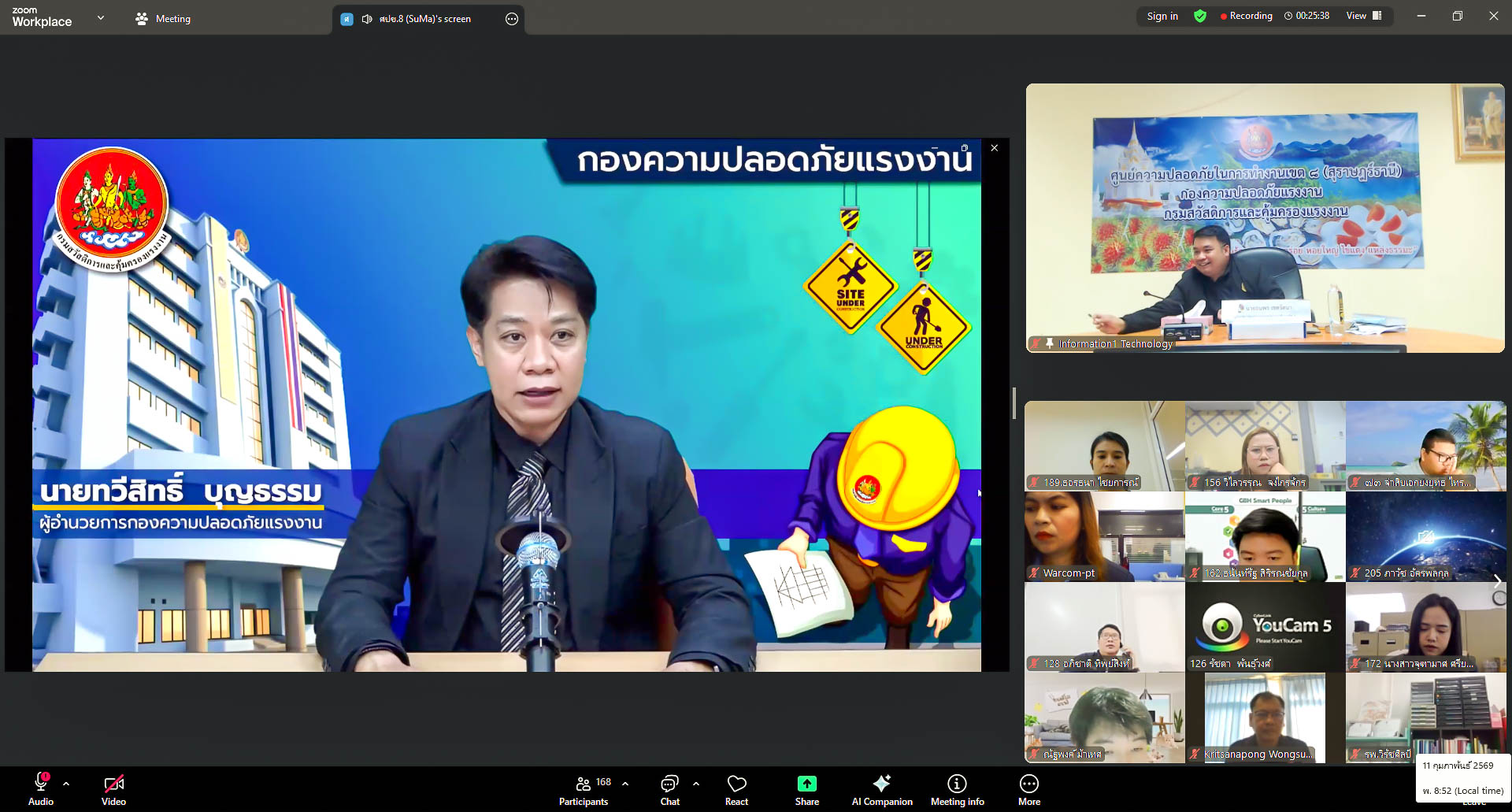Show the Participants list

coord(584,789)
